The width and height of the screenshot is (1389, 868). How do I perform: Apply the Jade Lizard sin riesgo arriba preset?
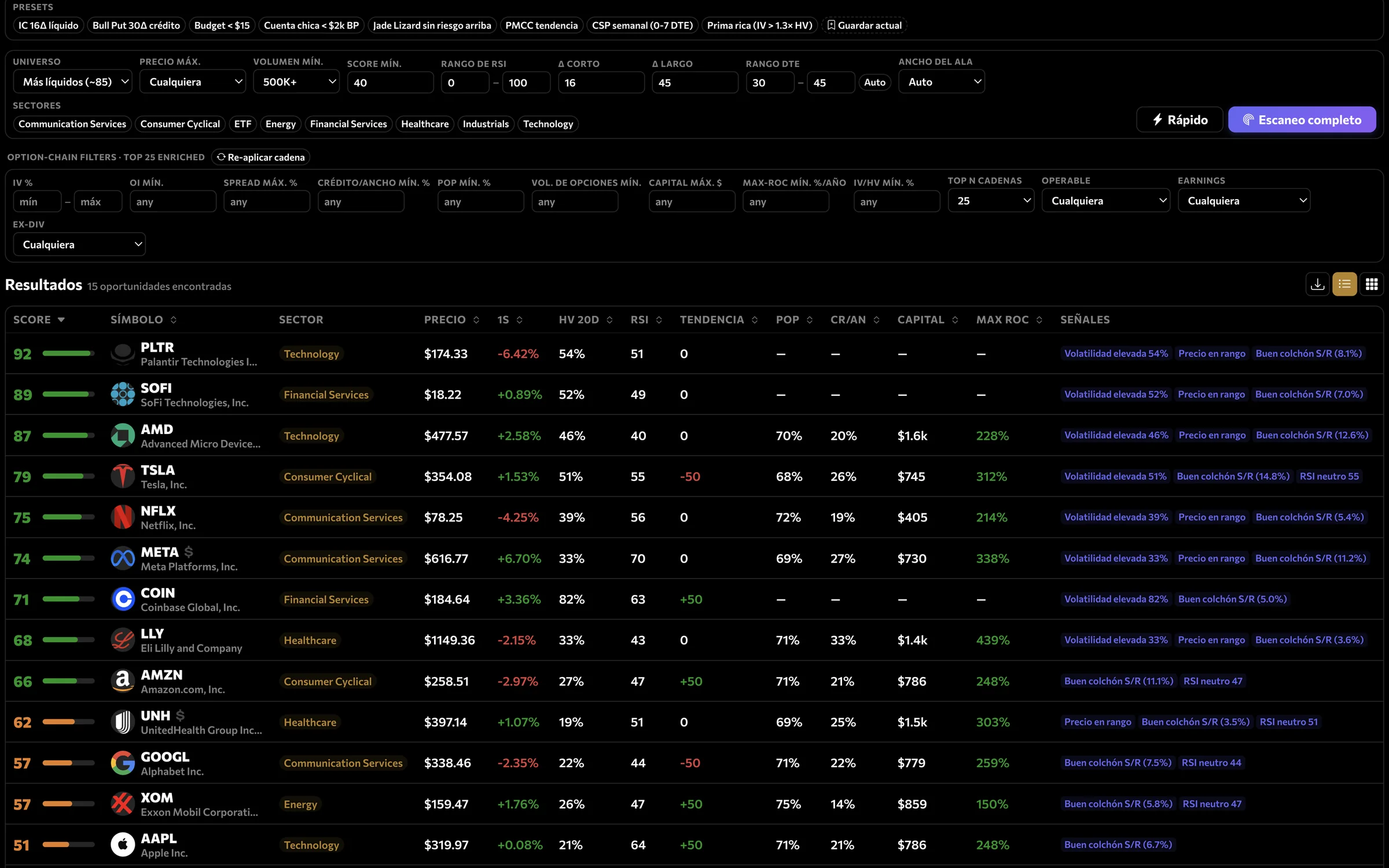coord(432,25)
